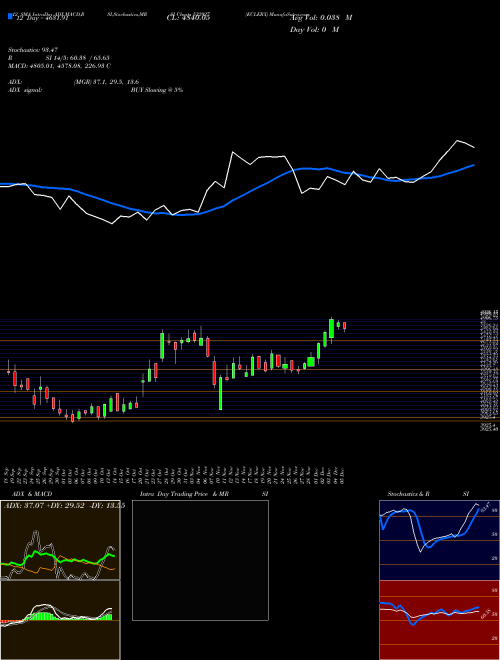This screenshot has height=660, width=500.
Task: Click the blue SMA legend square
Action: coord(11,17)
